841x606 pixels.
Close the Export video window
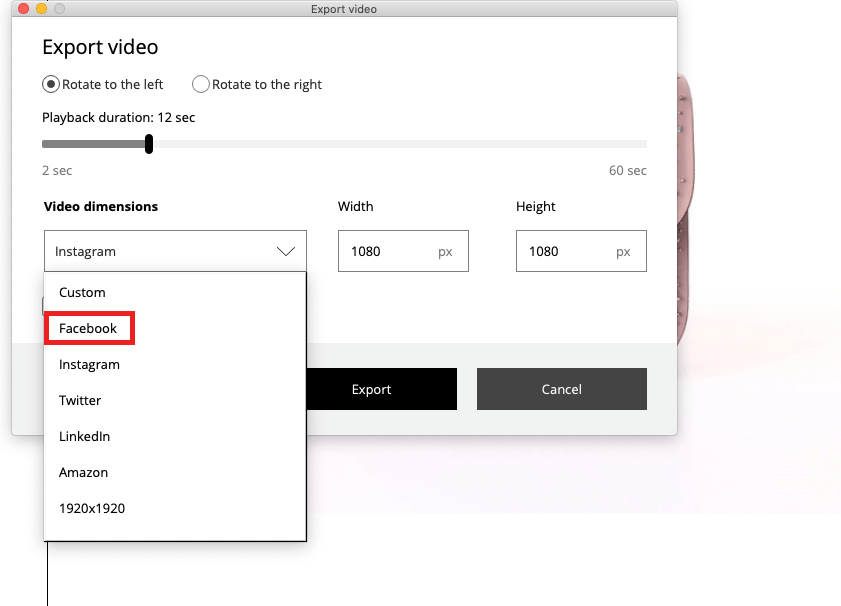tap(23, 9)
